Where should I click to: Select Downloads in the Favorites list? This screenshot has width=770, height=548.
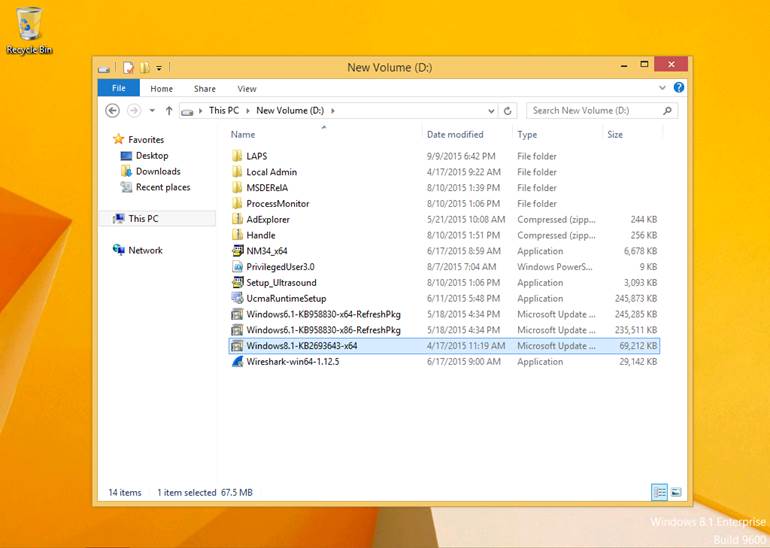tap(158, 172)
